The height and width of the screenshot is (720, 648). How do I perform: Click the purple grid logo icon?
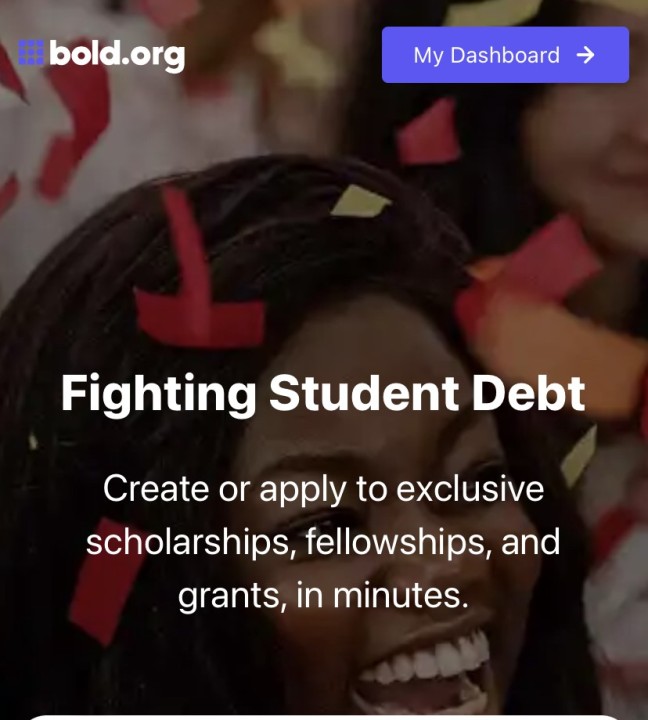click(x=31, y=52)
